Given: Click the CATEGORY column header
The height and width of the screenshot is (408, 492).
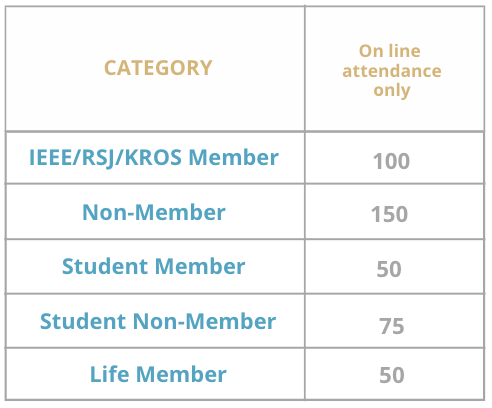Looking at the screenshot, I should (x=158, y=68).
